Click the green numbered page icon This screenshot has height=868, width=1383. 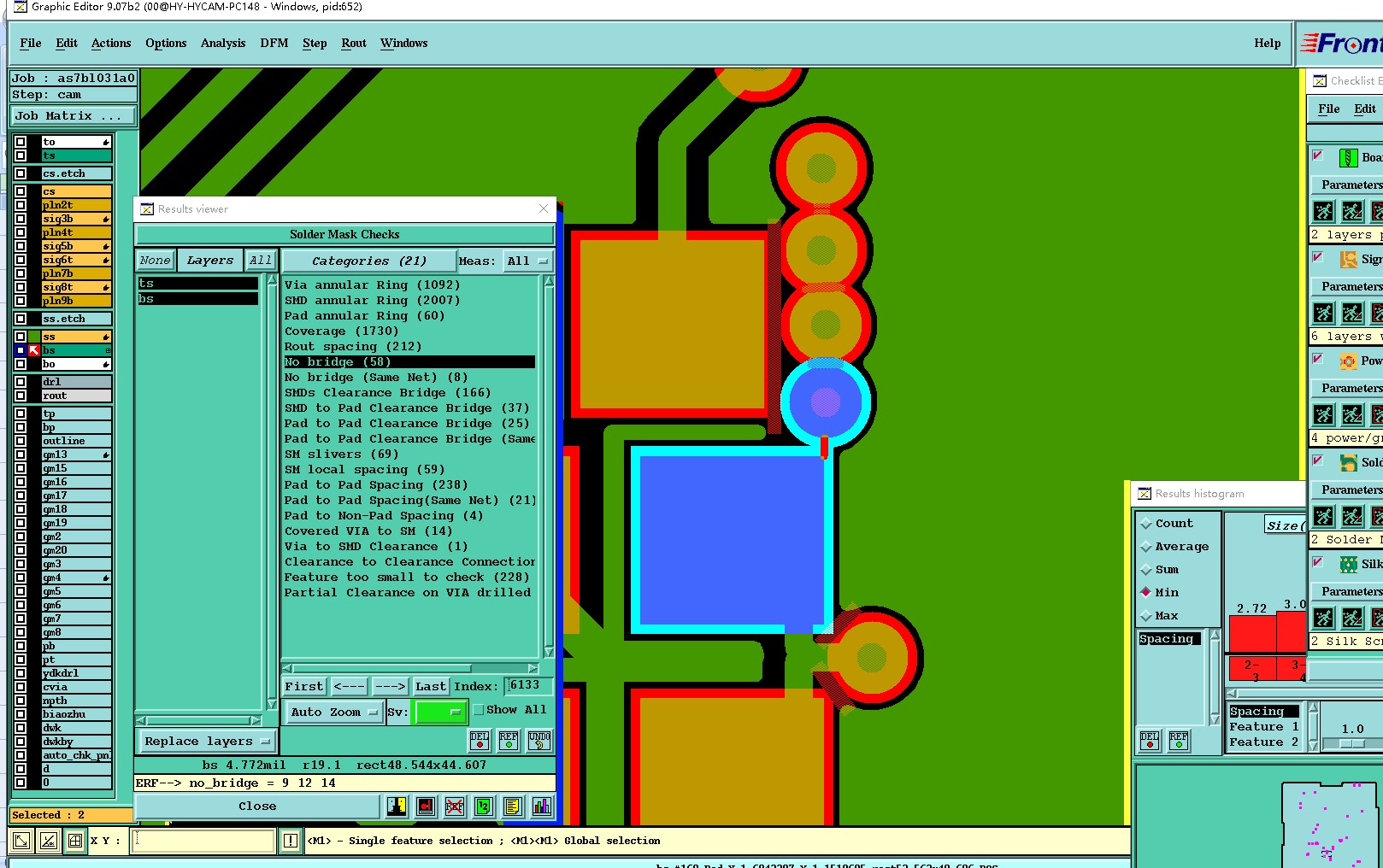pyautogui.click(x=483, y=806)
